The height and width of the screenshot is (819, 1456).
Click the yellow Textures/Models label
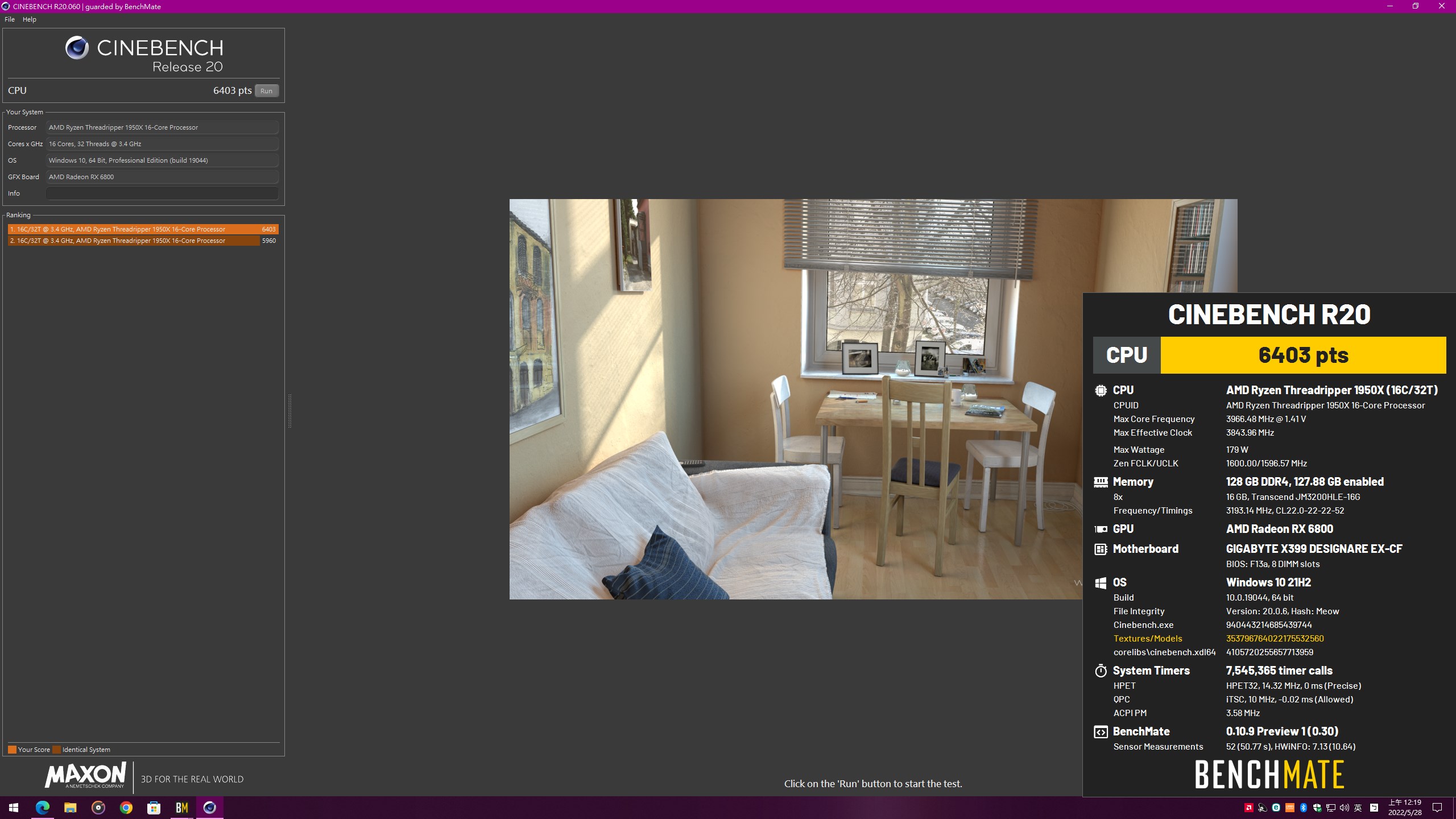pyautogui.click(x=1147, y=639)
